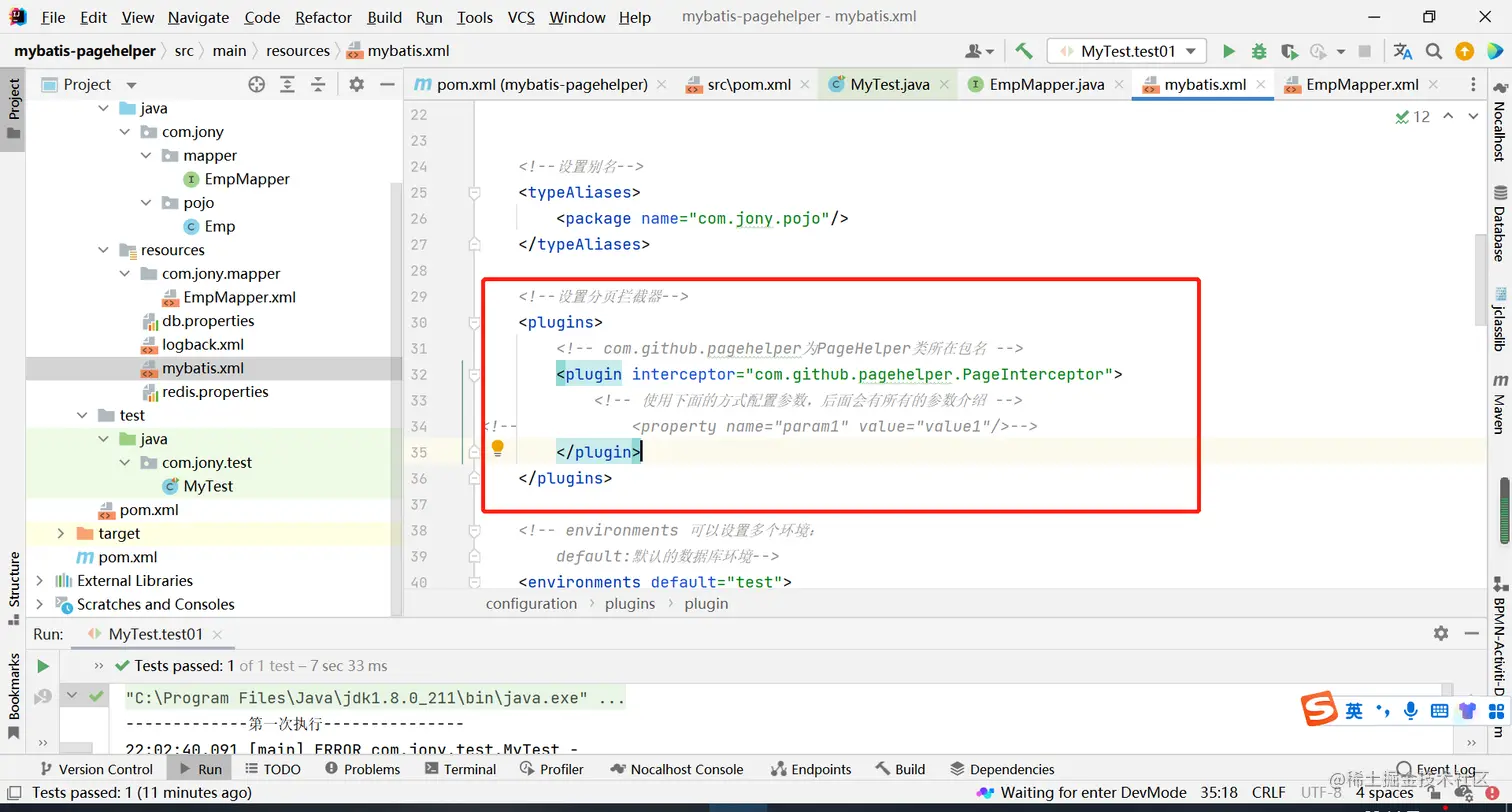Viewport: 1512px width, 812px height.
Task: Click resources in the navigation breadcrumb
Action: (297, 51)
